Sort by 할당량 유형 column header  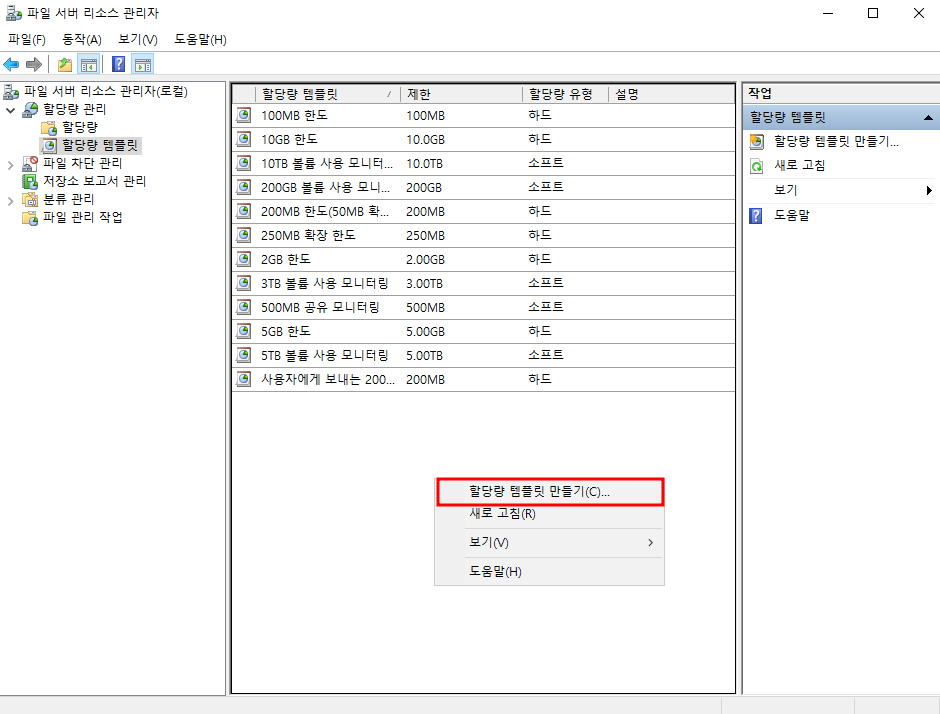tap(565, 94)
